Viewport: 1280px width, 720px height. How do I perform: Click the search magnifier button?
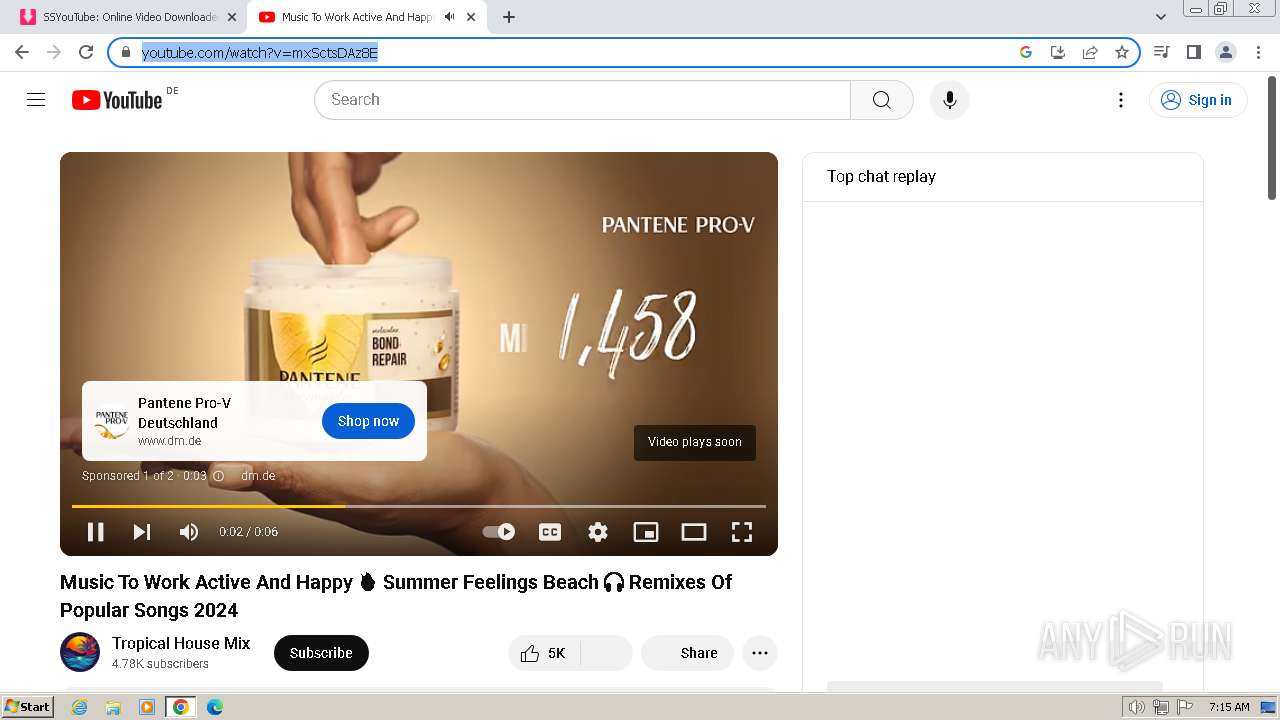[x=881, y=100]
